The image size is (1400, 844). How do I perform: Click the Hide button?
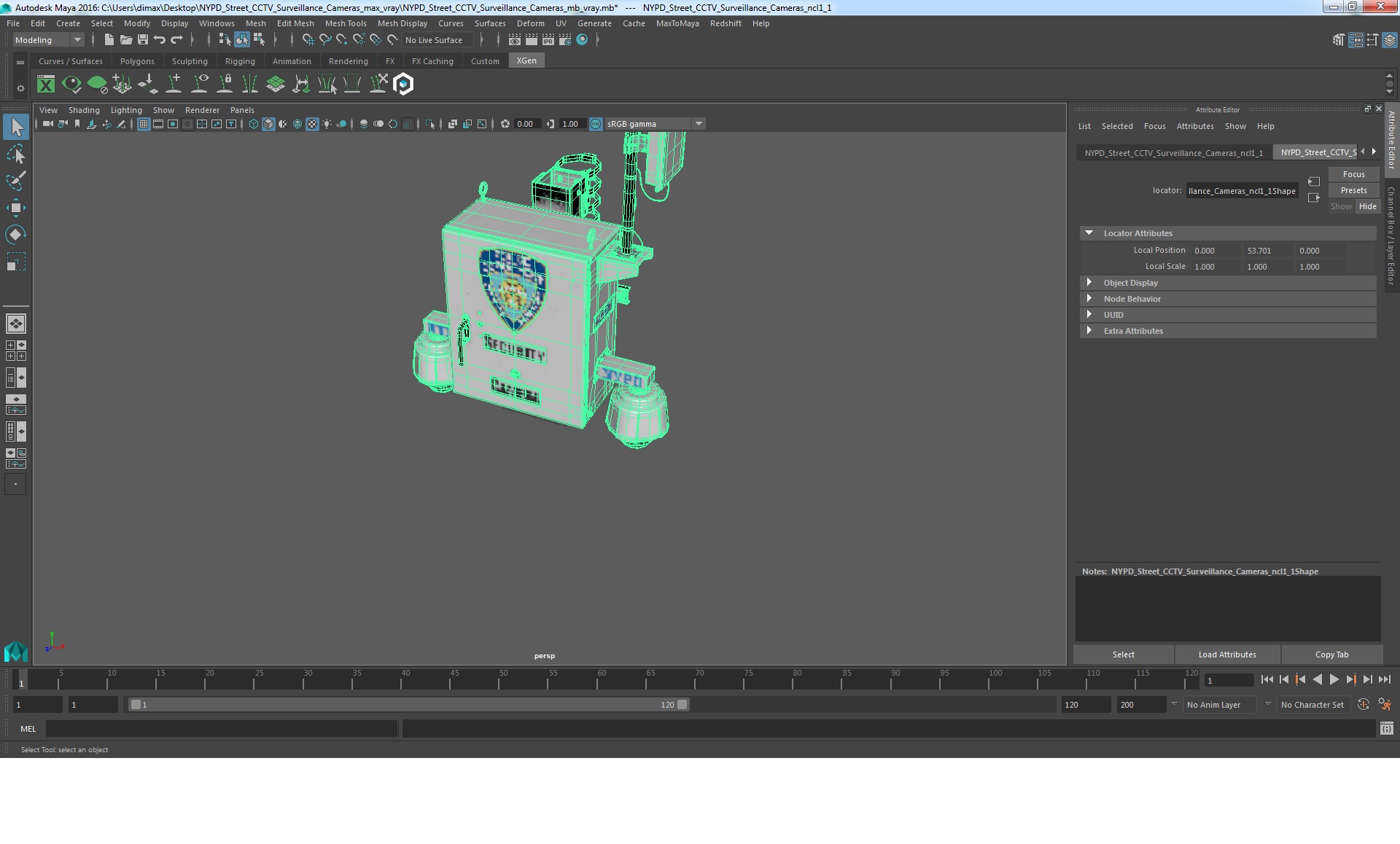(x=1367, y=206)
